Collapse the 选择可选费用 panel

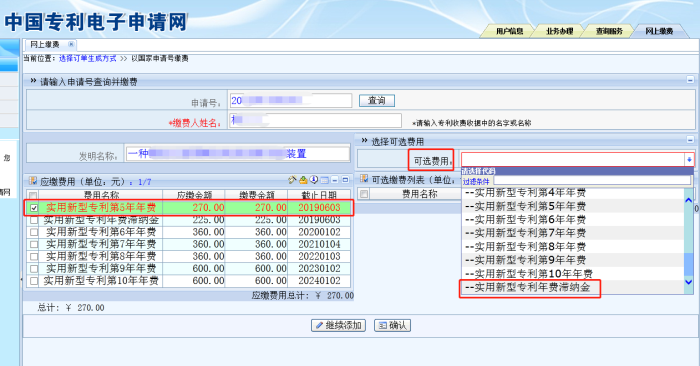(690, 140)
